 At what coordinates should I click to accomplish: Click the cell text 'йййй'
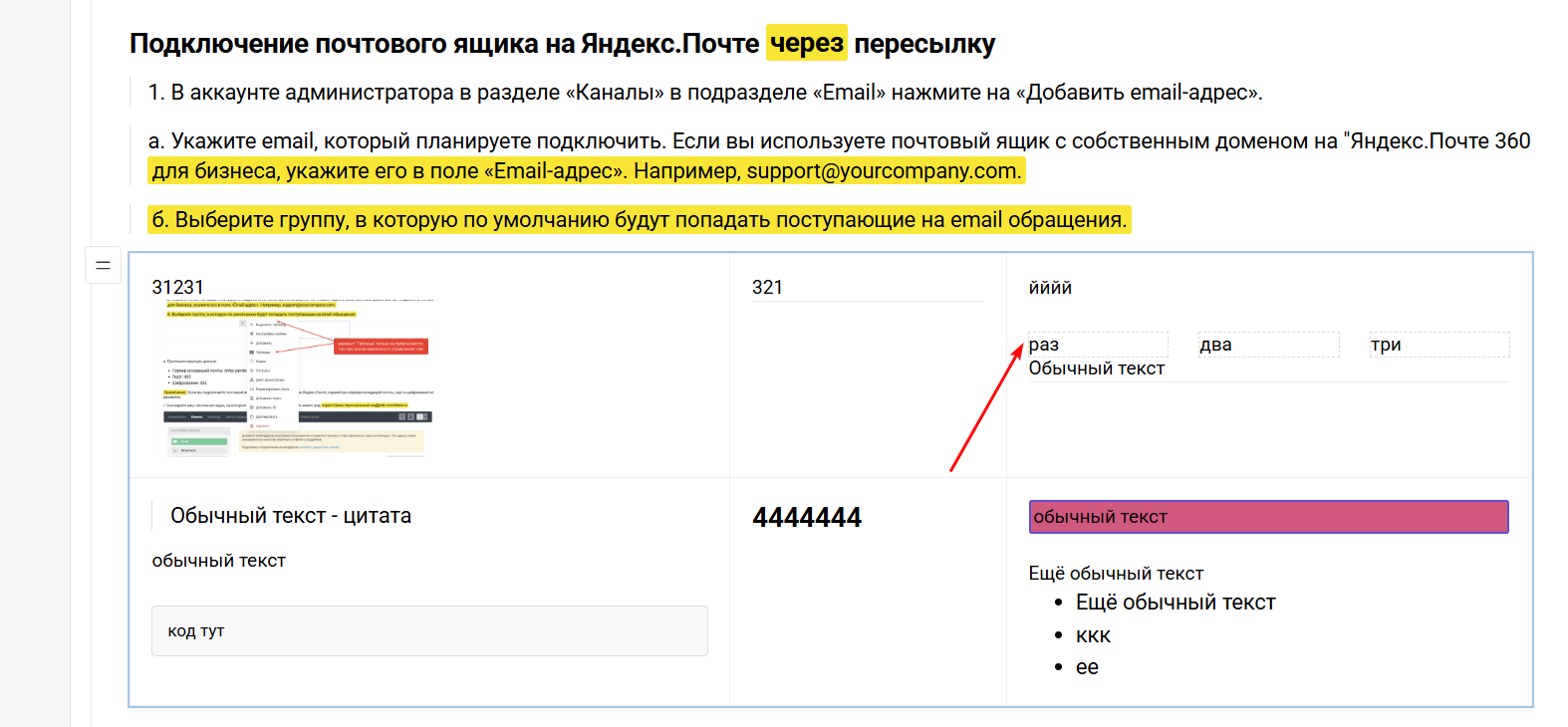click(1050, 288)
